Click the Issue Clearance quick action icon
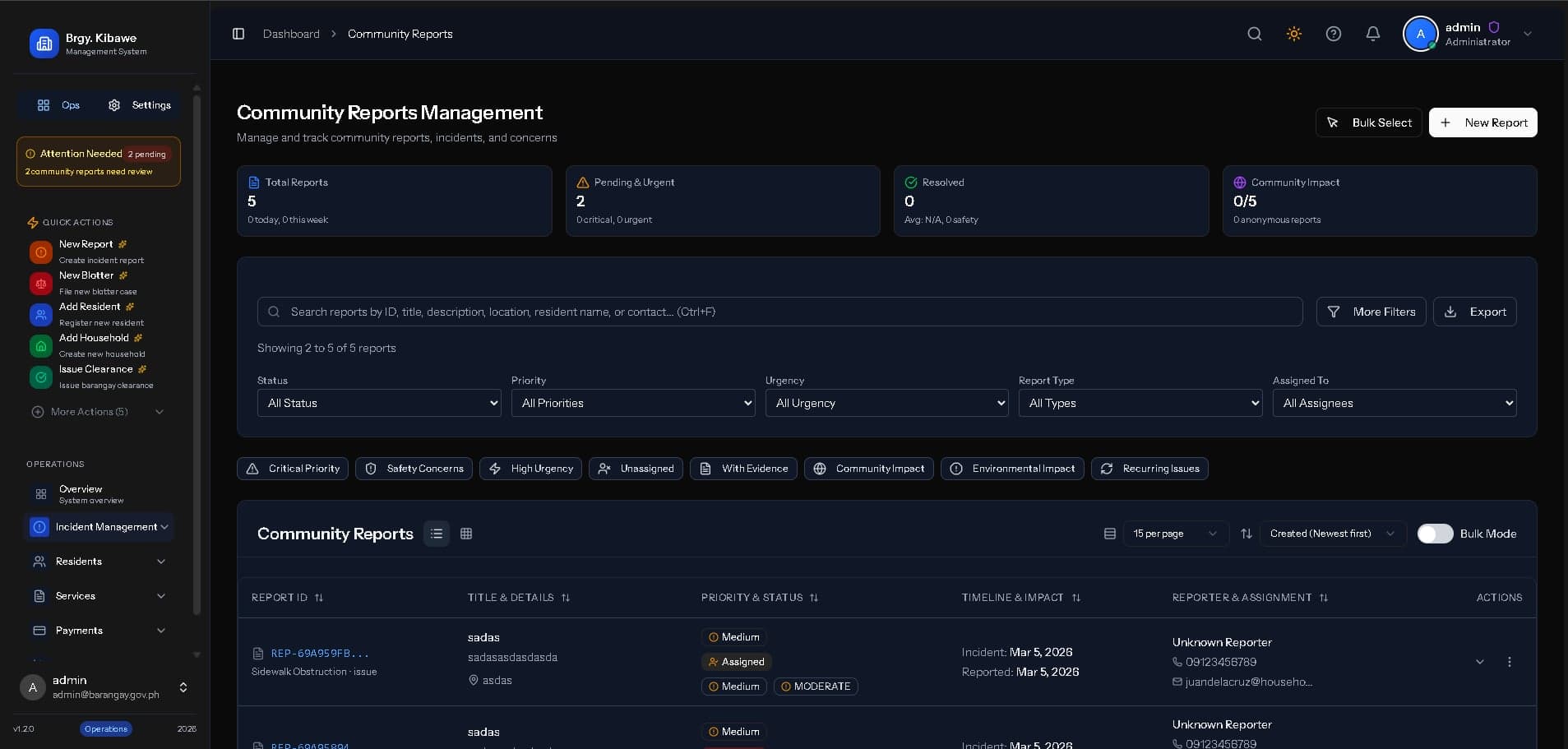 (40, 377)
